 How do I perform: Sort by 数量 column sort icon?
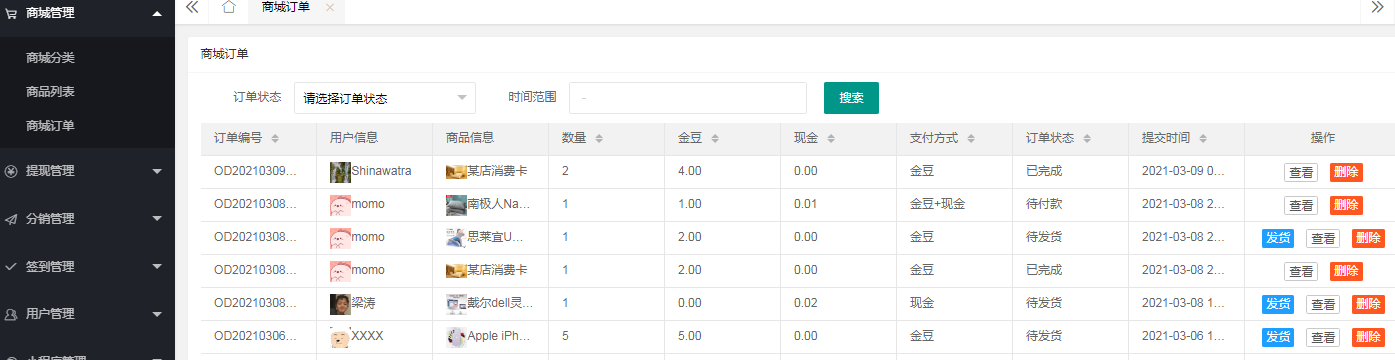point(599,138)
